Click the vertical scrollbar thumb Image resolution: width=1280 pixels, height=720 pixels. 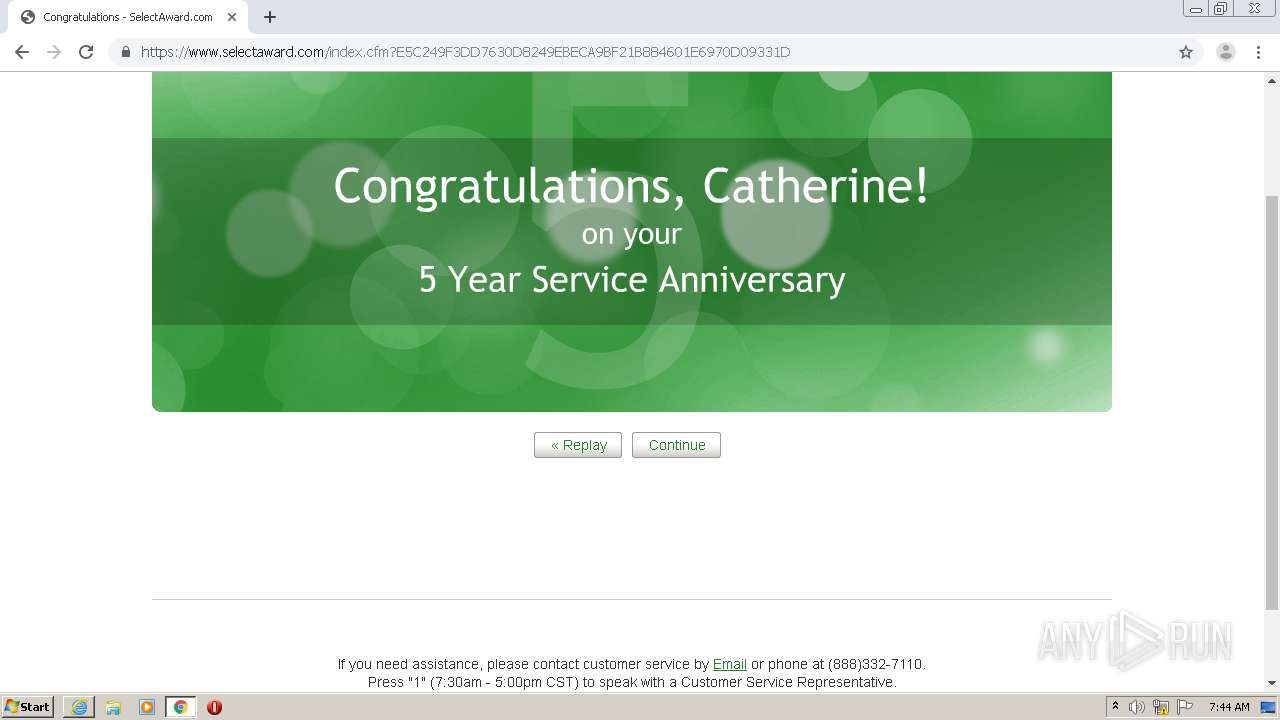click(1272, 402)
